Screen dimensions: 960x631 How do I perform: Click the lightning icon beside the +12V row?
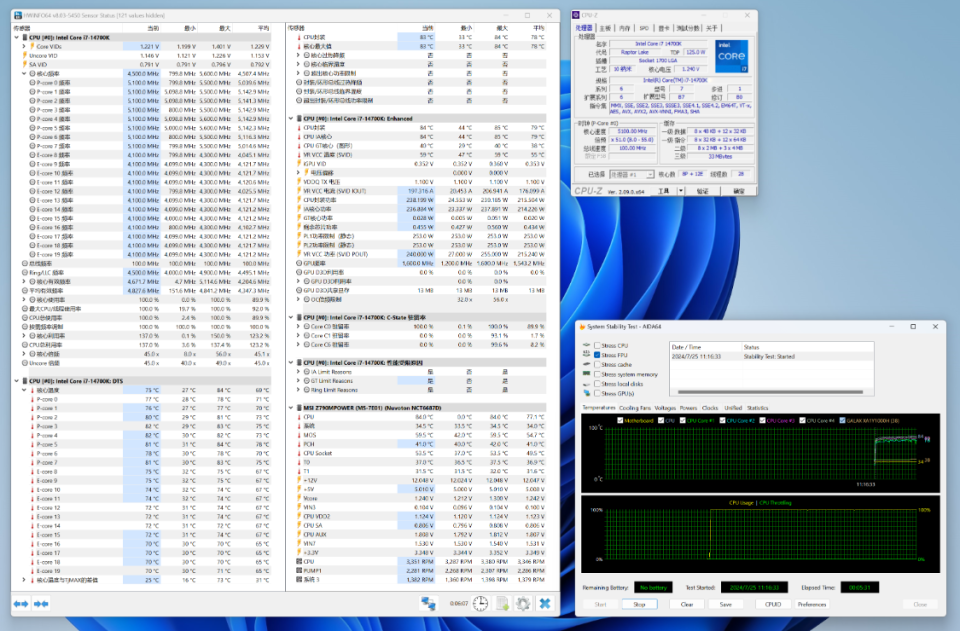[299, 480]
